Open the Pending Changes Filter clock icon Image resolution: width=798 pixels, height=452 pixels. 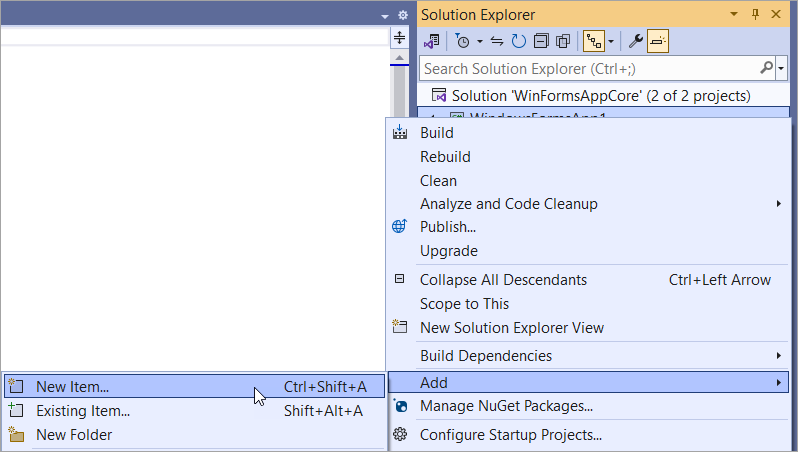462,41
